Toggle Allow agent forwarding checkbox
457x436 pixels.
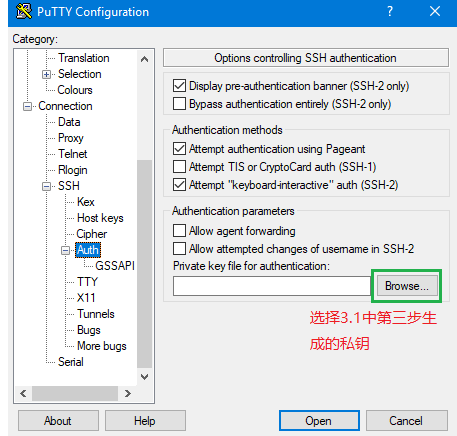click(x=179, y=230)
